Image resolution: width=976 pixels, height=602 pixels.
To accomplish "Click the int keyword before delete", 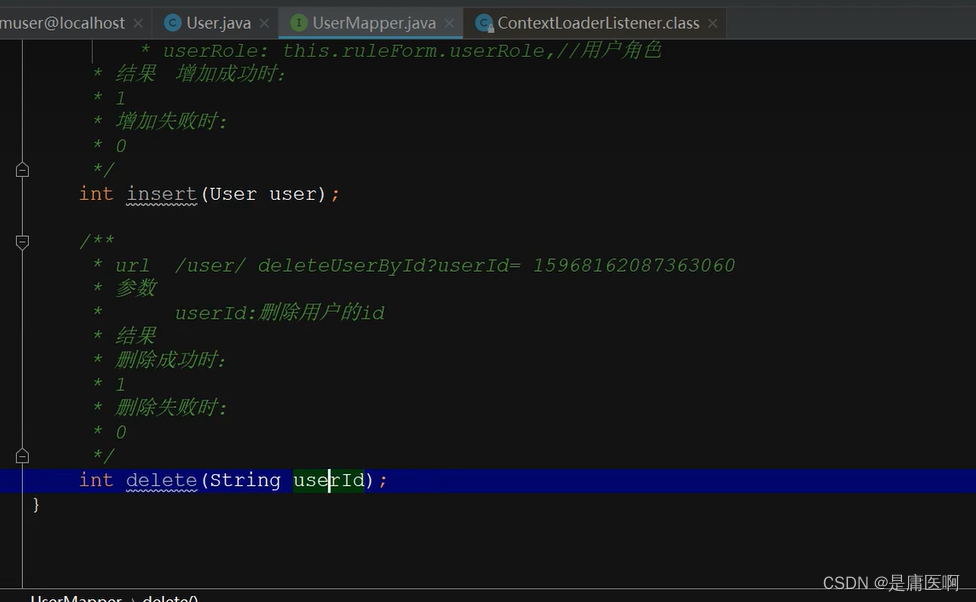I will 96,480.
